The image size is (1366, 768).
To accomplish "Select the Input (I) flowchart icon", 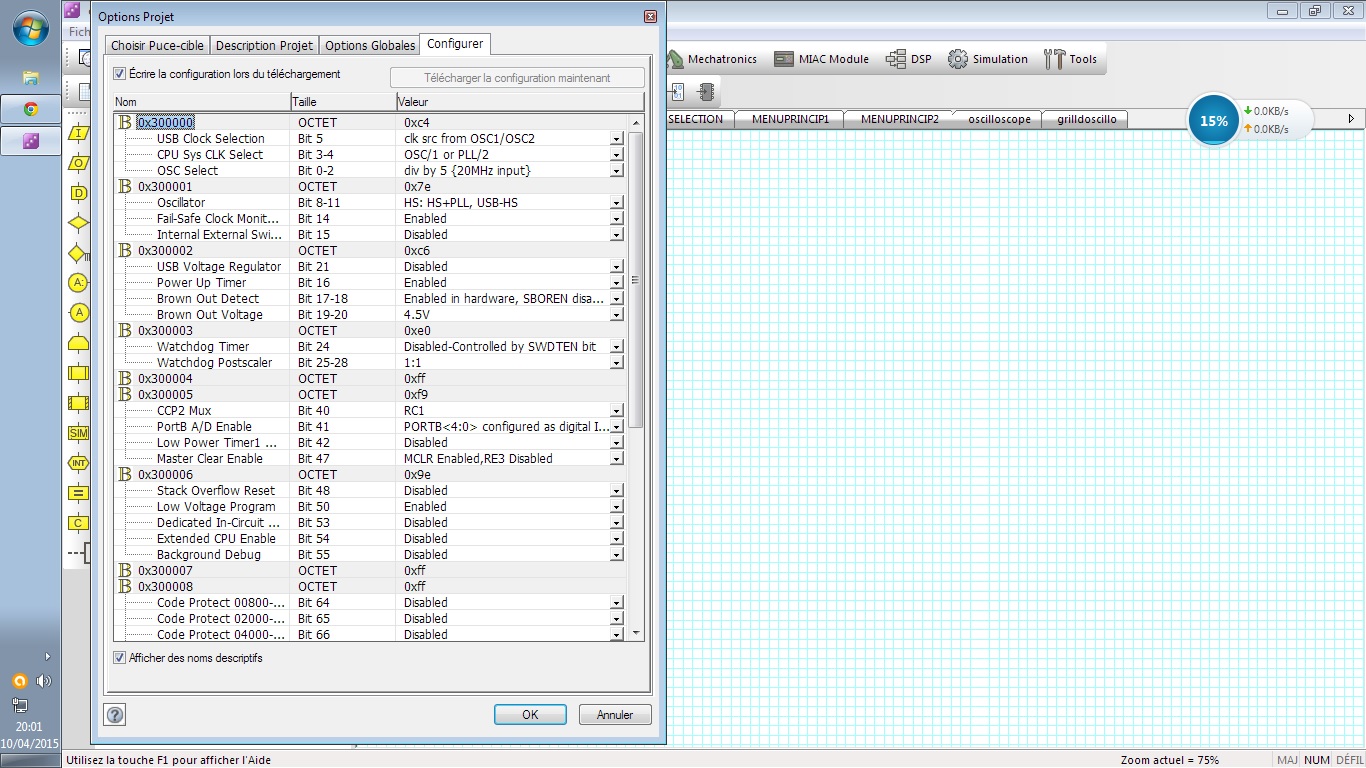I will 78,133.
